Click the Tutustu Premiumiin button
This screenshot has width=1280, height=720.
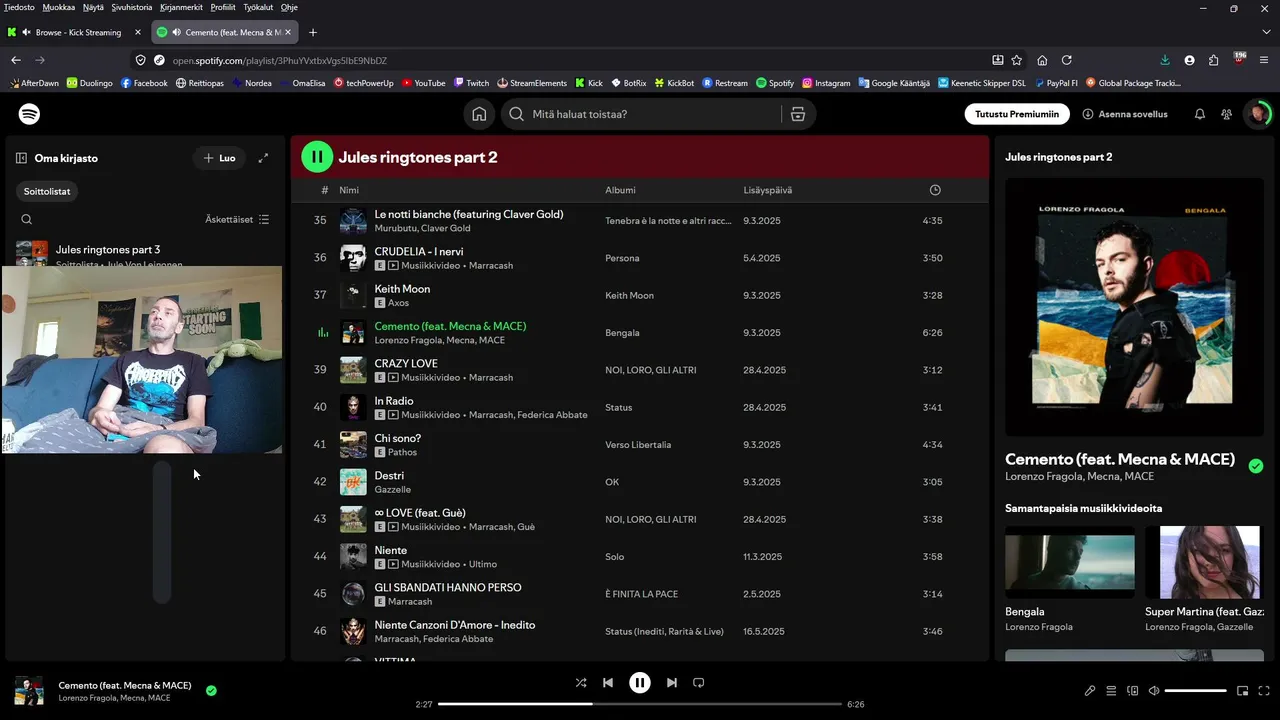click(1017, 114)
